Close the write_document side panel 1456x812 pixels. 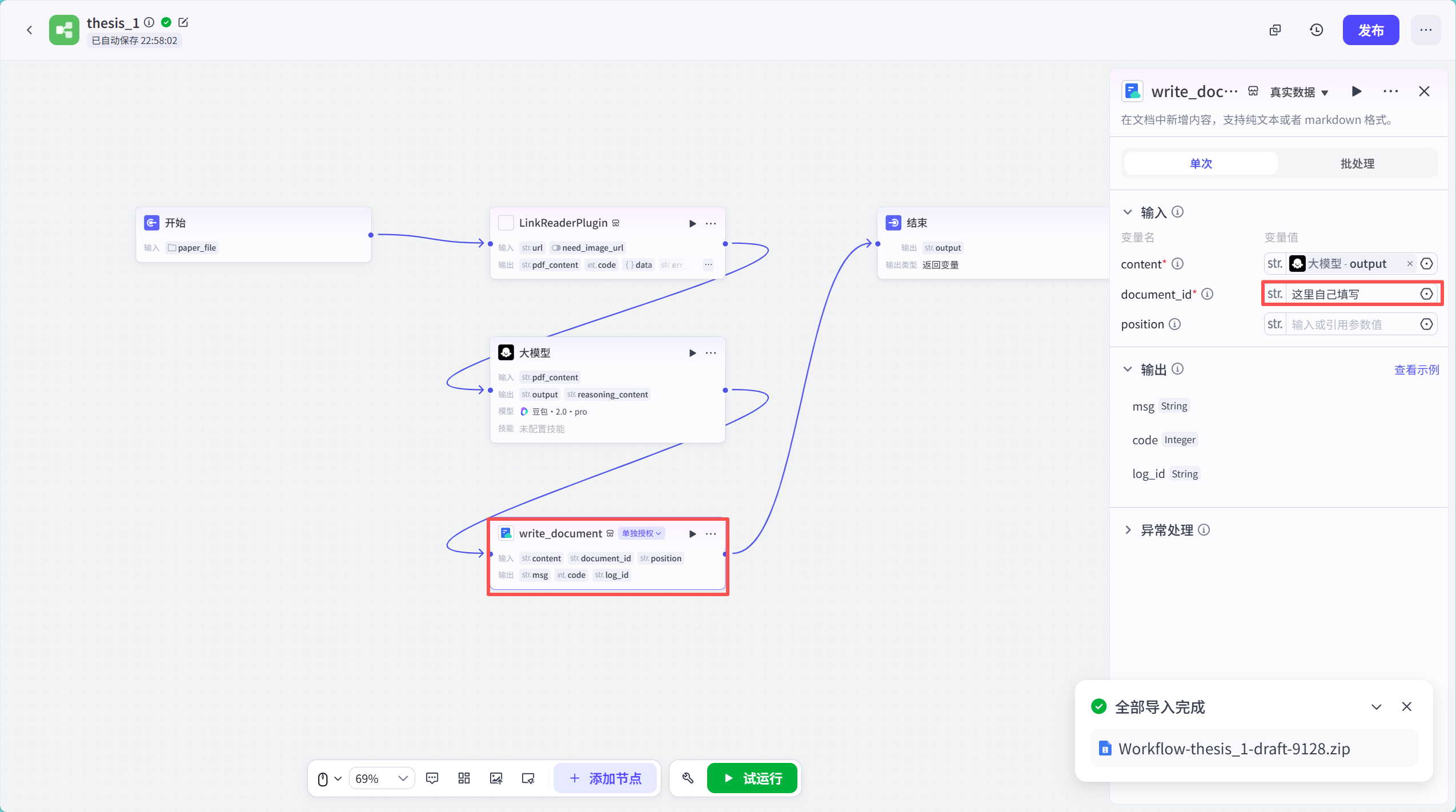point(1424,91)
